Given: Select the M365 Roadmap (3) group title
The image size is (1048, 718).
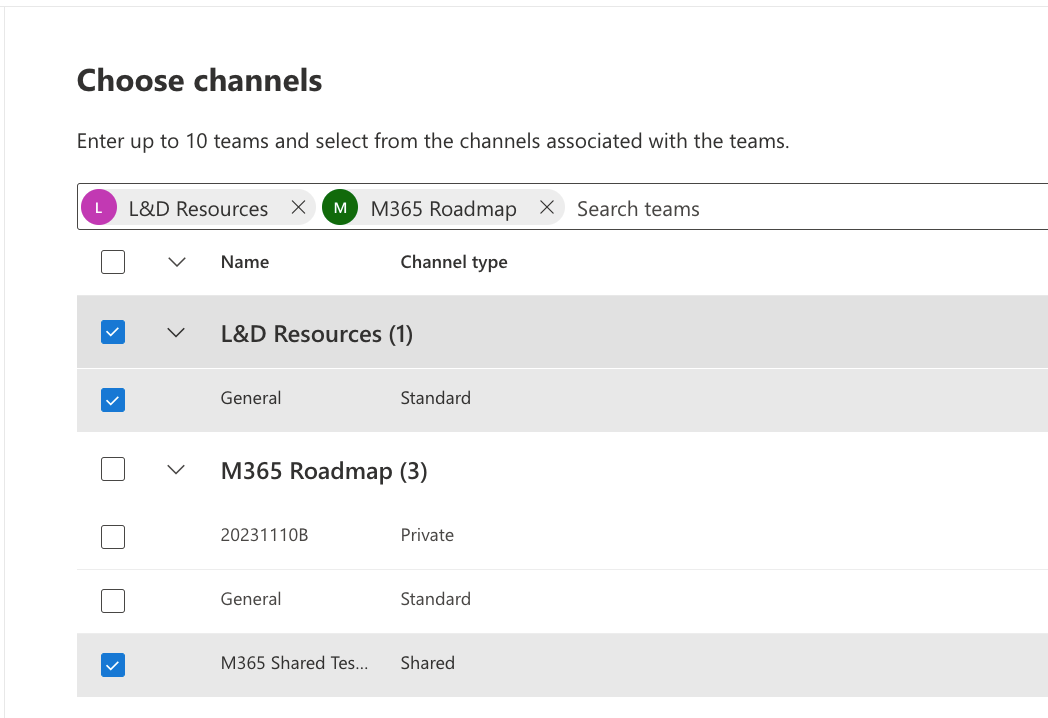Looking at the screenshot, I should [324, 471].
